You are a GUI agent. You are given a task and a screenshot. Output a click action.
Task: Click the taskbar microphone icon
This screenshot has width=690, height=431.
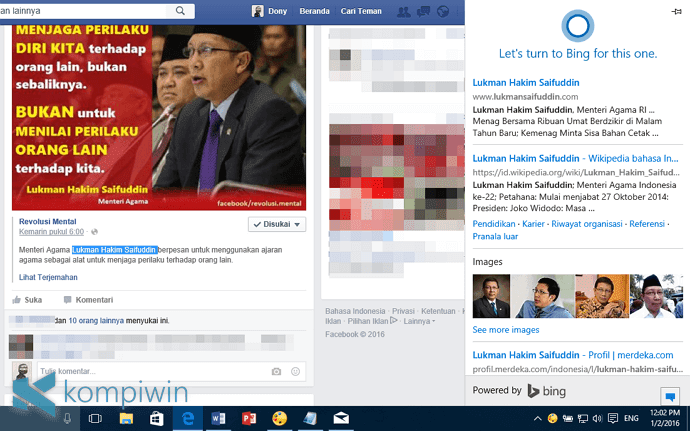[67, 418]
